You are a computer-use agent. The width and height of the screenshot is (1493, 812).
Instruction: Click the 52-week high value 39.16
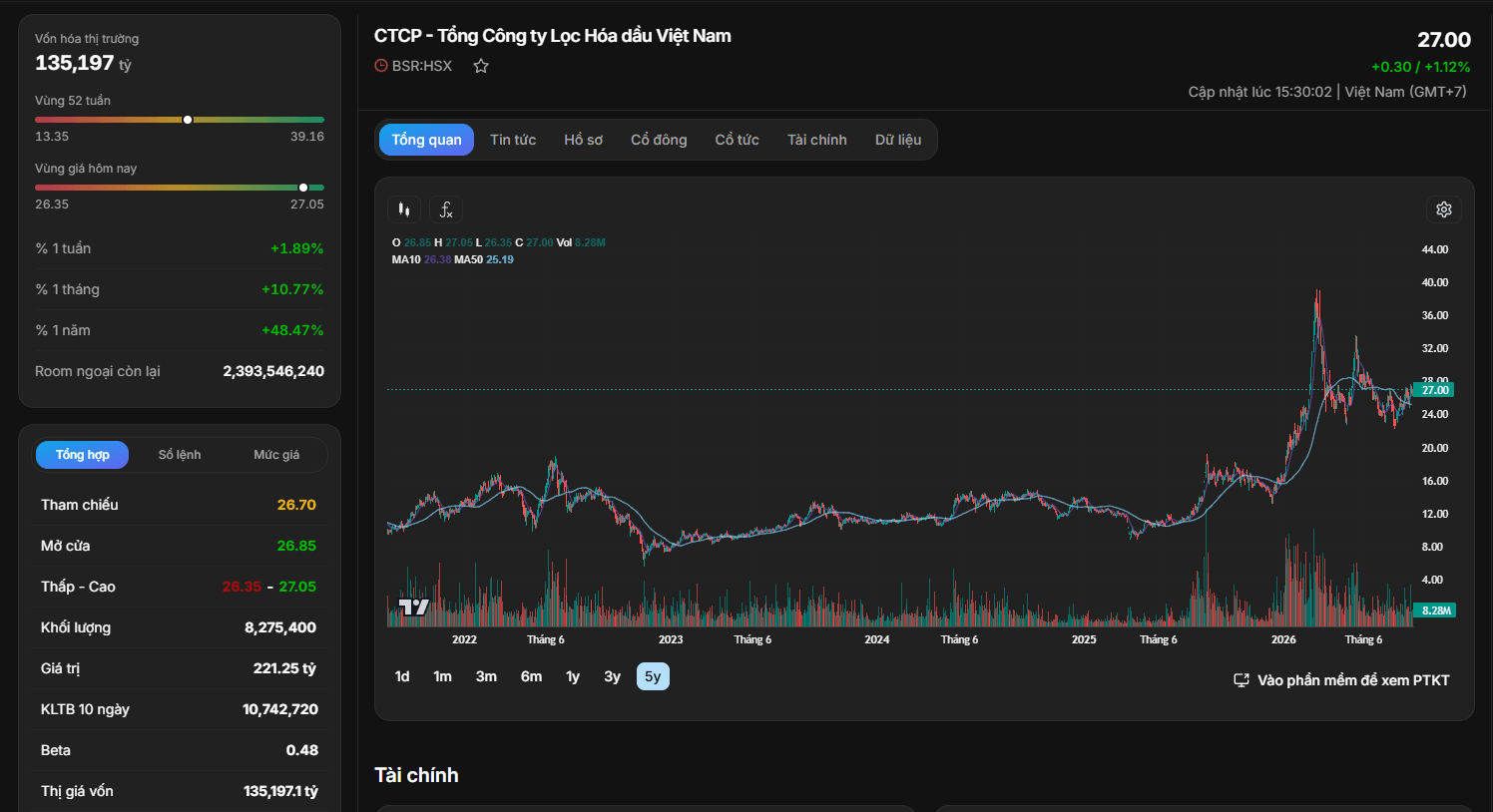tap(307, 137)
